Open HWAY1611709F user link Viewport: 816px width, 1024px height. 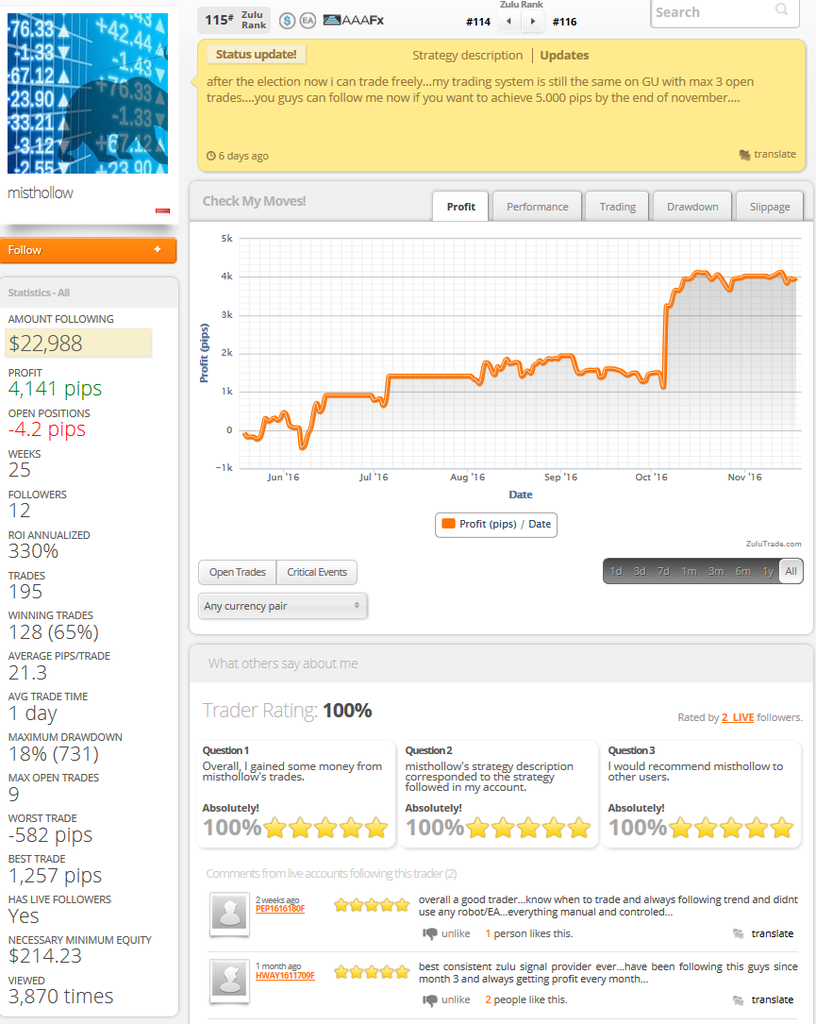(285, 976)
